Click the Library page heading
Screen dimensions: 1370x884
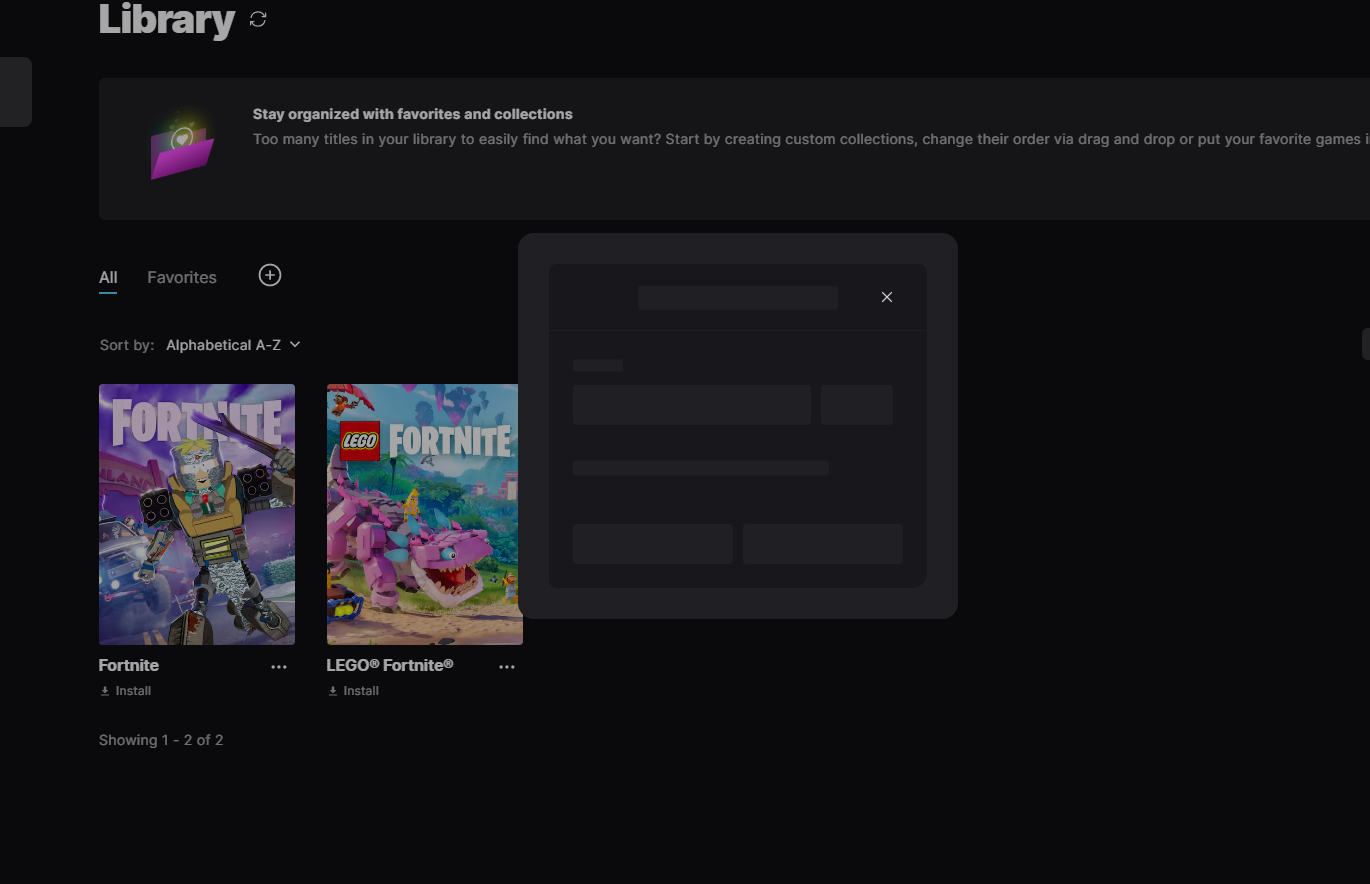click(167, 19)
